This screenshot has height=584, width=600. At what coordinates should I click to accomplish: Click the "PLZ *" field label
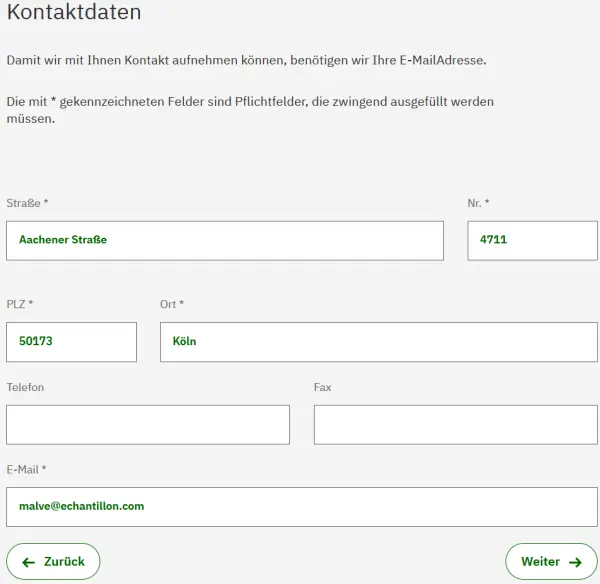[x=20, y=304]
